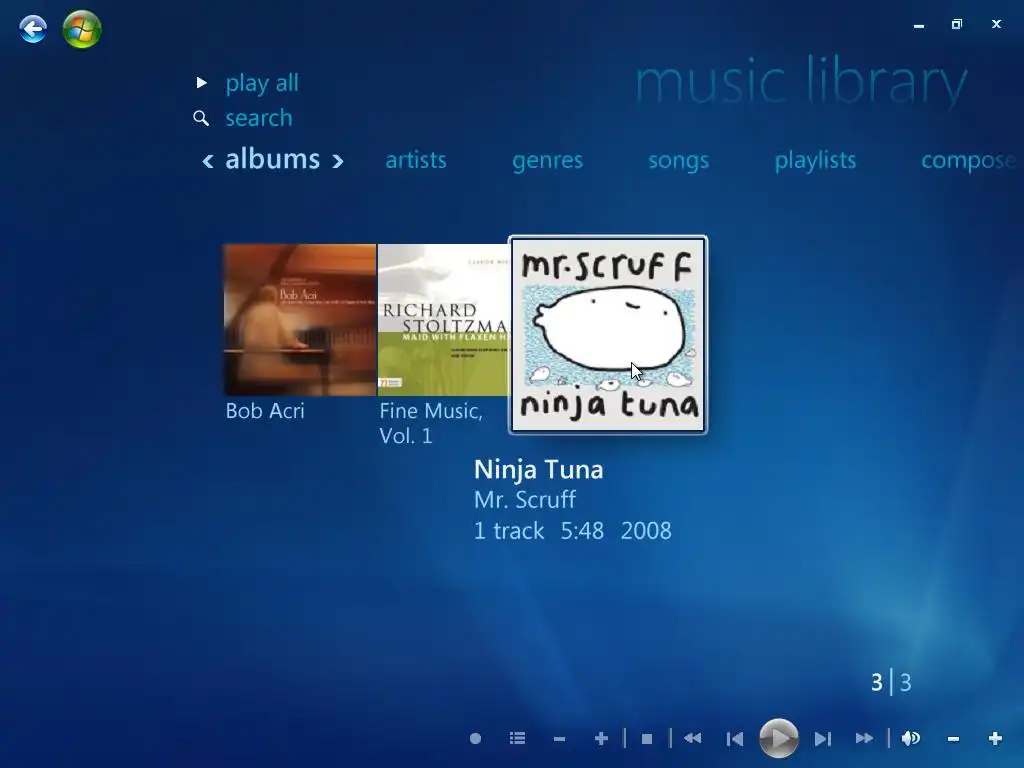Restore down the Media Center window
Viewport: 1024px width, 768px height.
tap(957, 24)
